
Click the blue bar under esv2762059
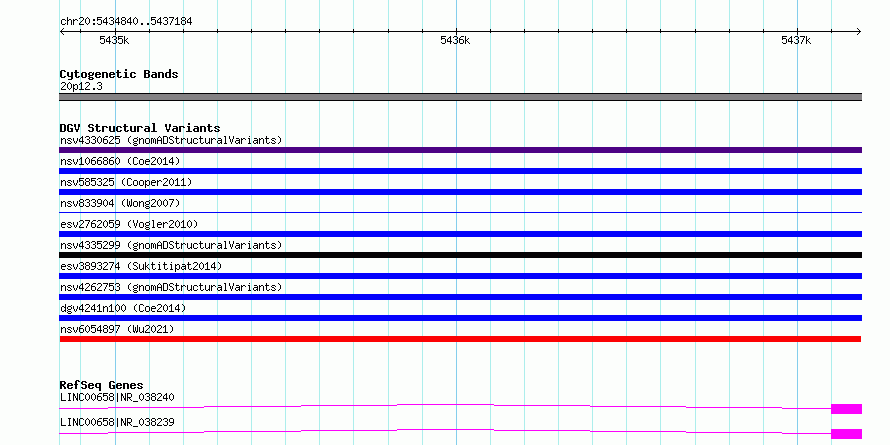(460, 234)
